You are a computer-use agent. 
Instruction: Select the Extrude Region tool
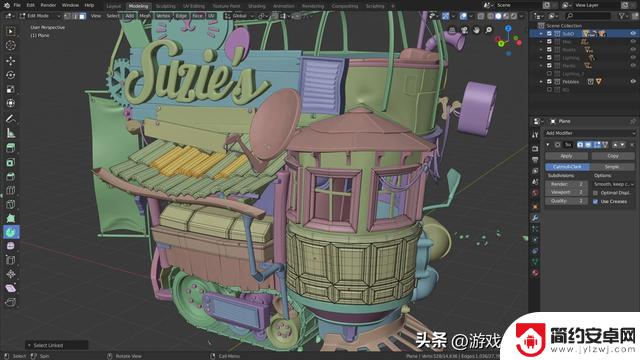[11, 148]
